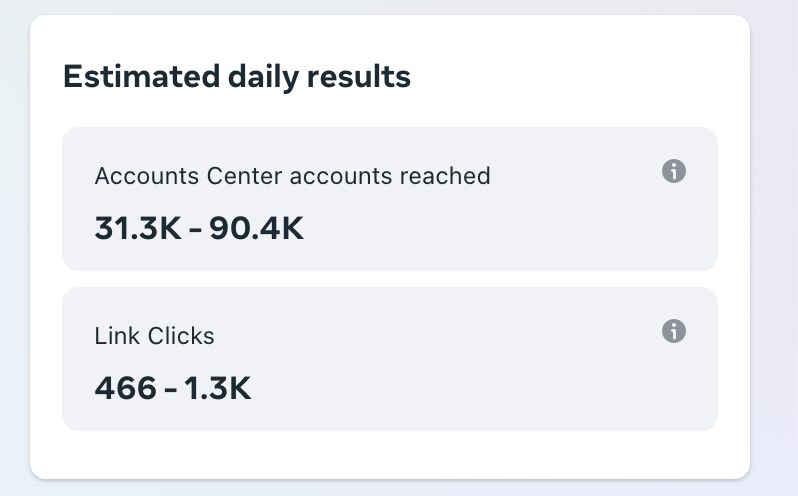Screen dimensions: 798x496
Task: Click the 466 lower link clicks value
Action: [126, 388]
